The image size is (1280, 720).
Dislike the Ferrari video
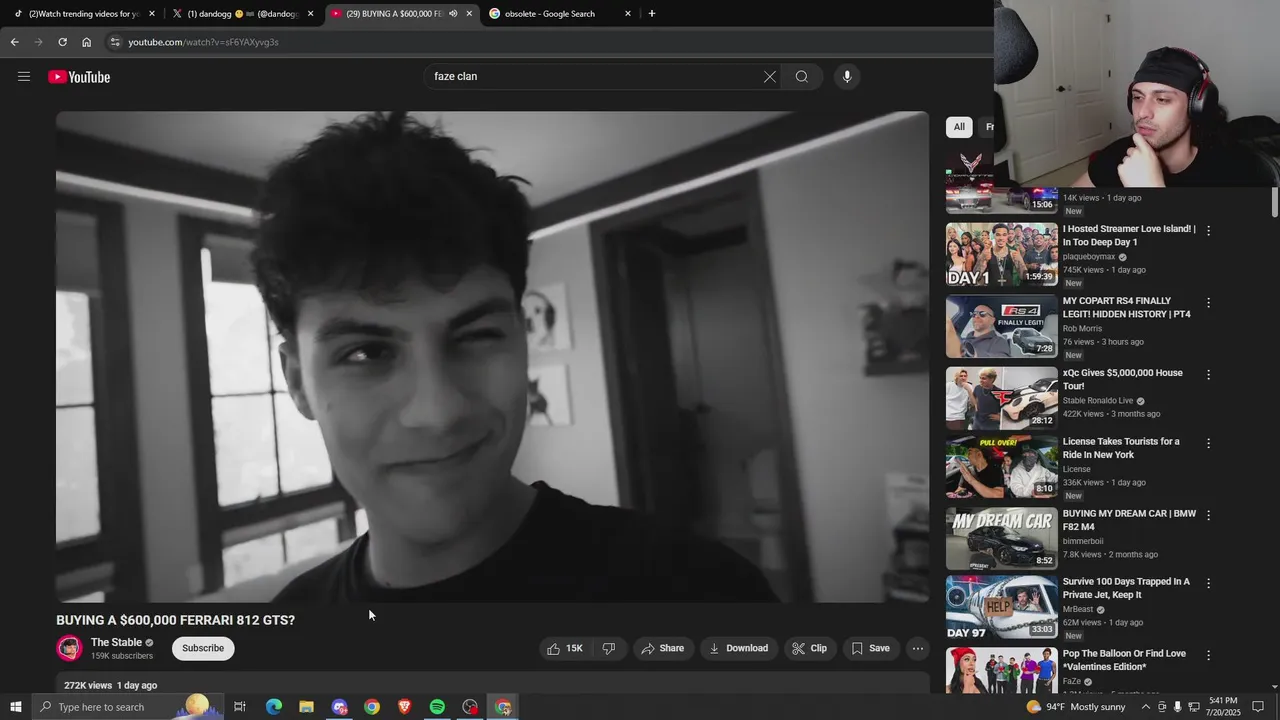(609, 648)
